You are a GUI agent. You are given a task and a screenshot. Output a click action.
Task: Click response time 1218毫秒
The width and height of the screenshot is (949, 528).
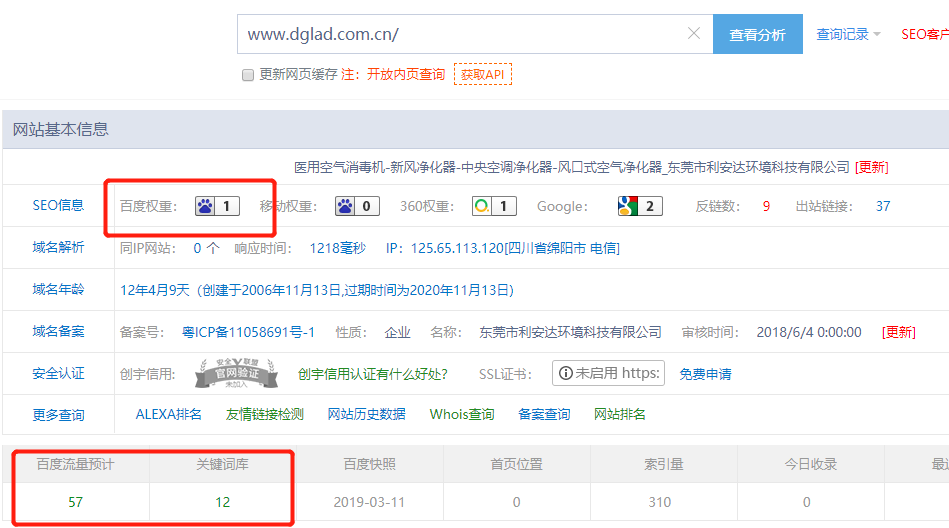338,248
